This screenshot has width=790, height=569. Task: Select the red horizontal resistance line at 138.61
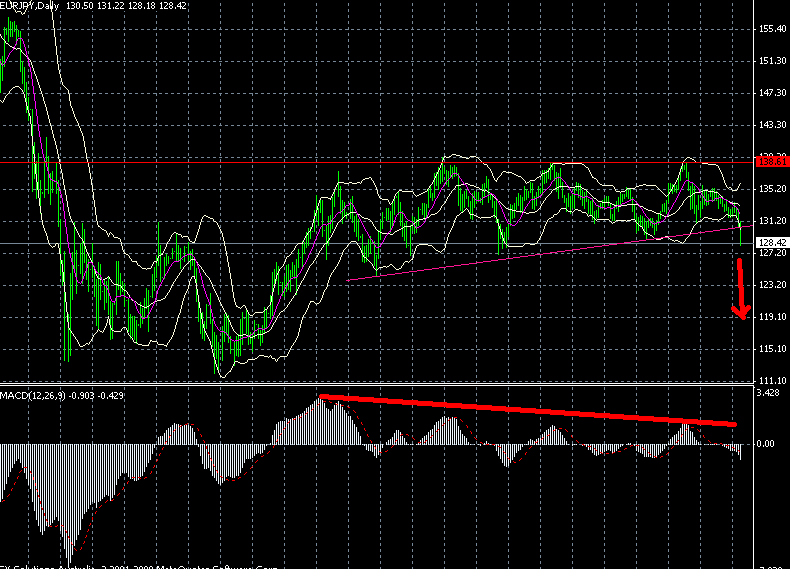coord(377,163)
